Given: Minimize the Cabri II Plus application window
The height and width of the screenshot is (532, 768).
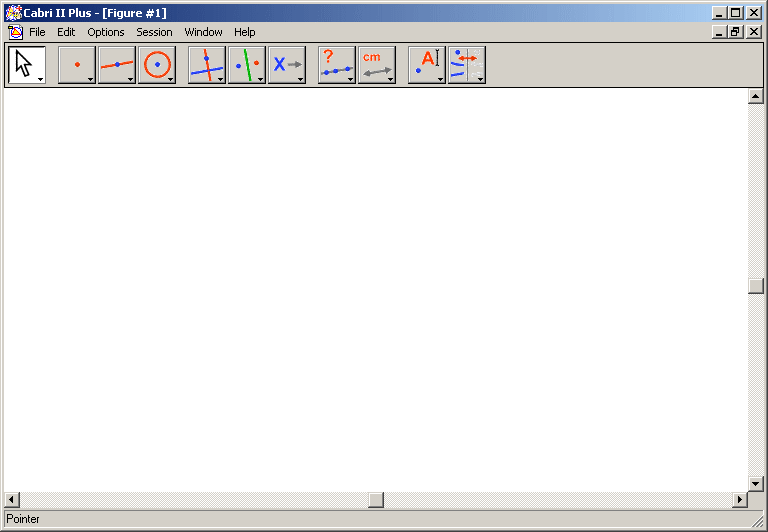Looking at the screenshot, I should 719,13.
